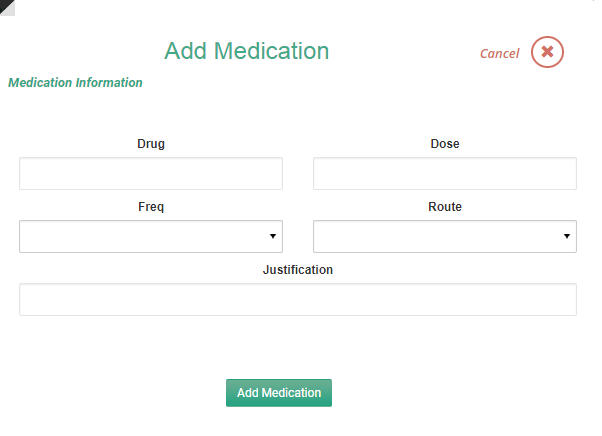This screenshot has width=602, height=436.
Task: Click the dark corner icon at top-left
Action: [x=7, y=8]
